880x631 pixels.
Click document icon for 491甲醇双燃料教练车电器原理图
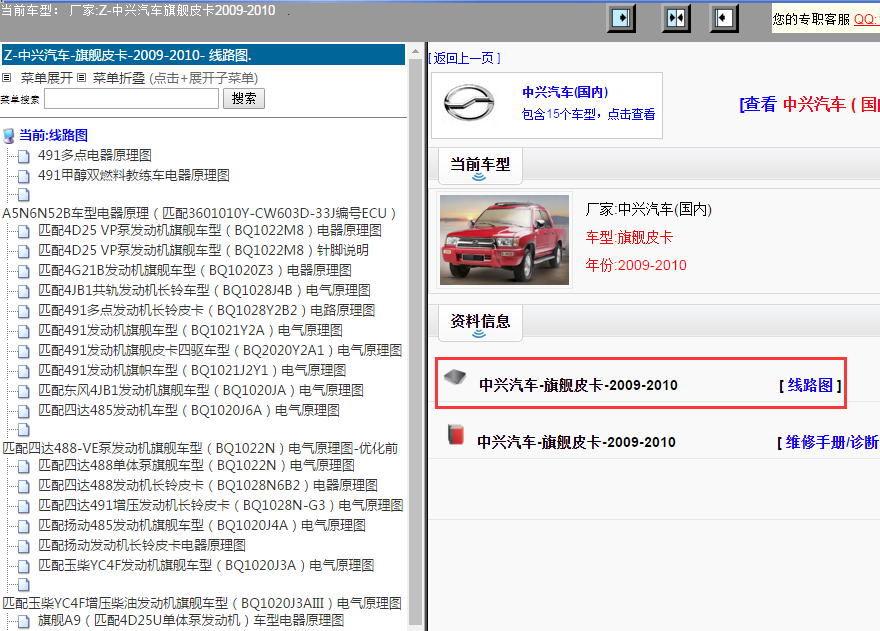pyautogui.click(x=24, y=176)
